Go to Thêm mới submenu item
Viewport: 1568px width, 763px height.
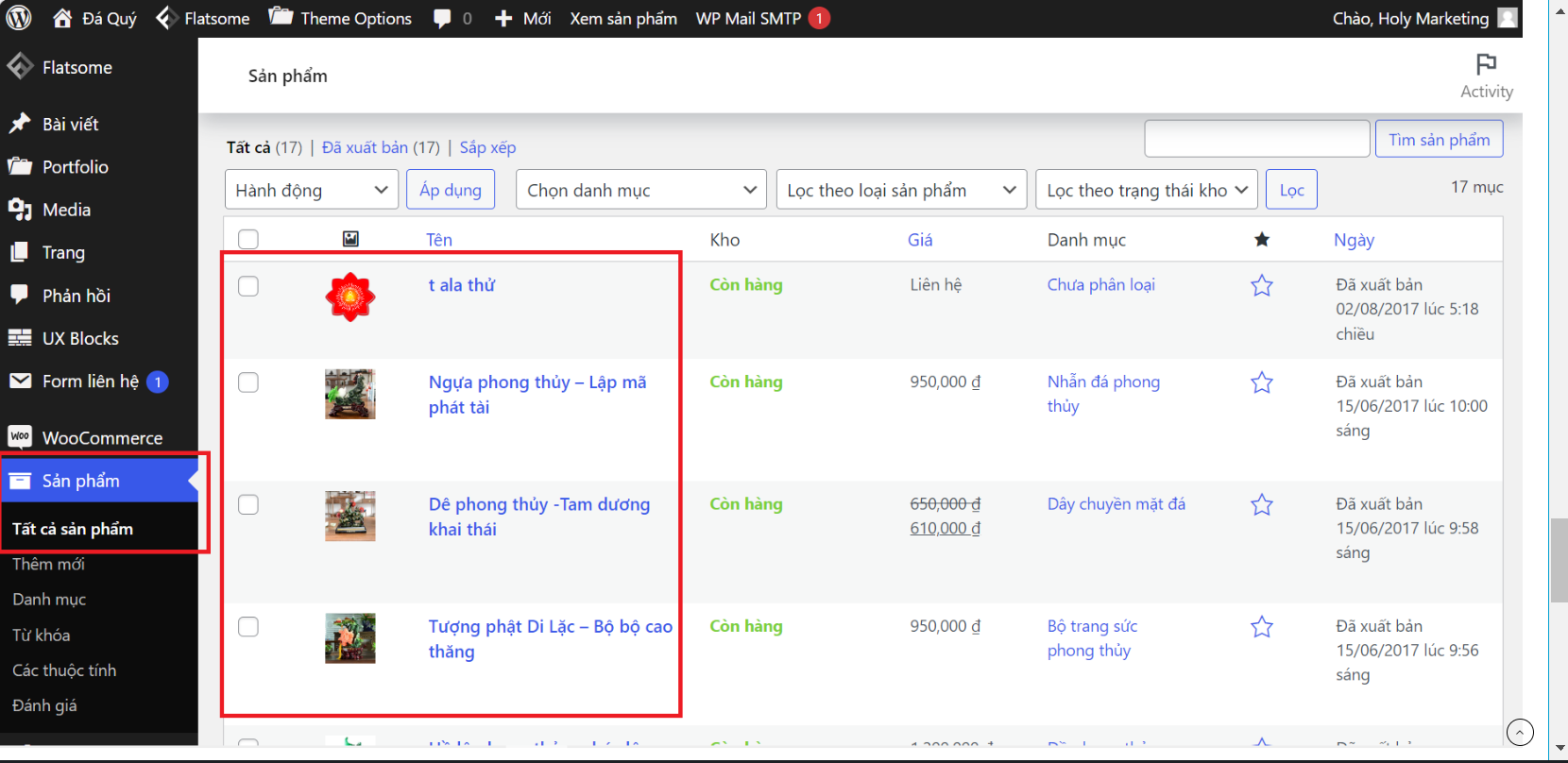(48, 564)
